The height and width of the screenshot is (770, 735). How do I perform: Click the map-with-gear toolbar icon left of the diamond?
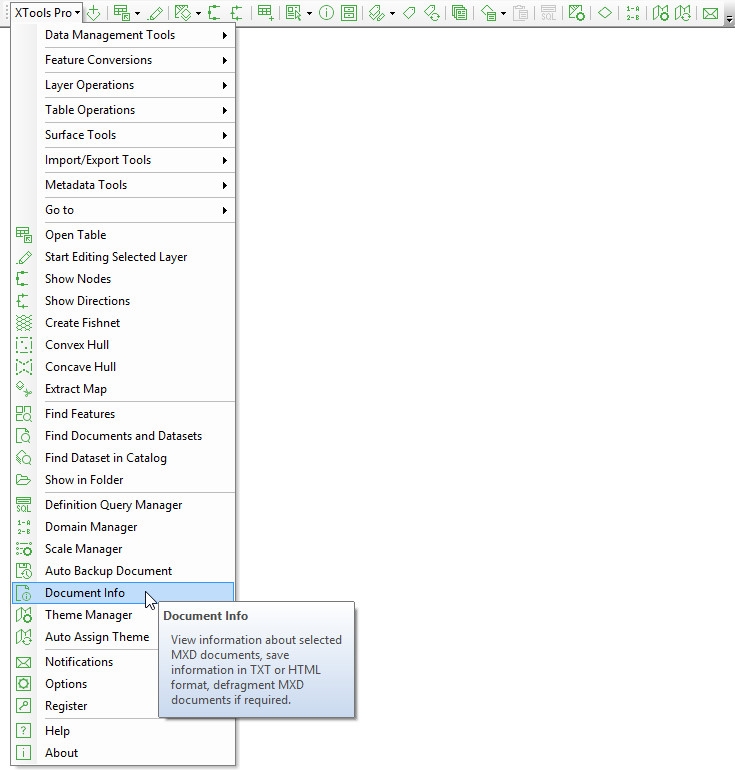tap(576, 13)
